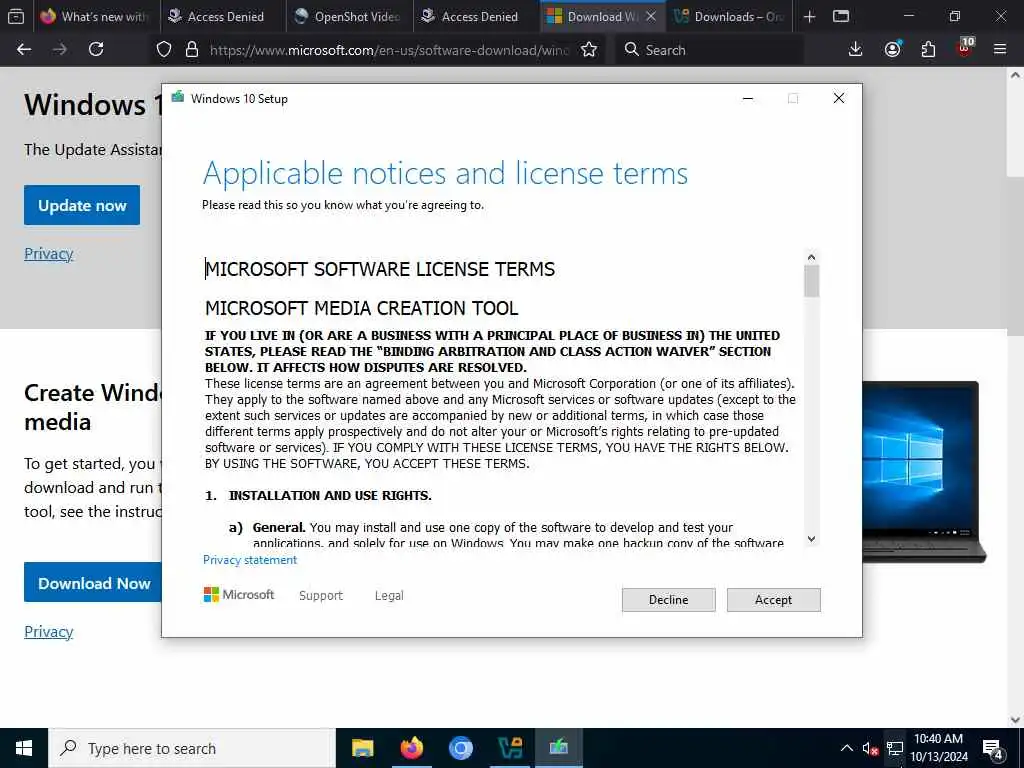1024x768 pixels.
Task: Click down arrow of license text scrollbar
Action: [811, 539]
